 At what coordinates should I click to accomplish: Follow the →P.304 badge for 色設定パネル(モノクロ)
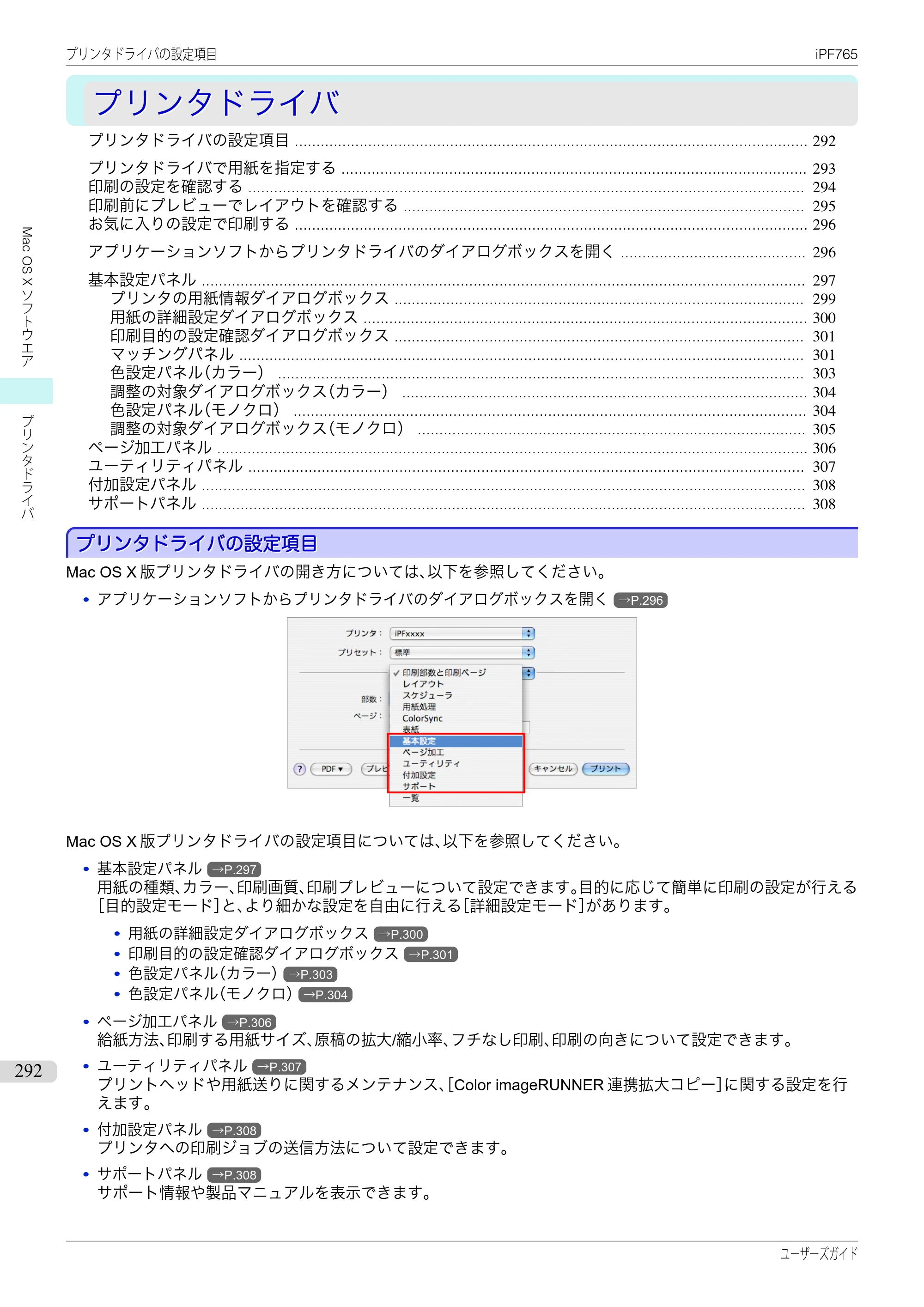pos(326,995)
